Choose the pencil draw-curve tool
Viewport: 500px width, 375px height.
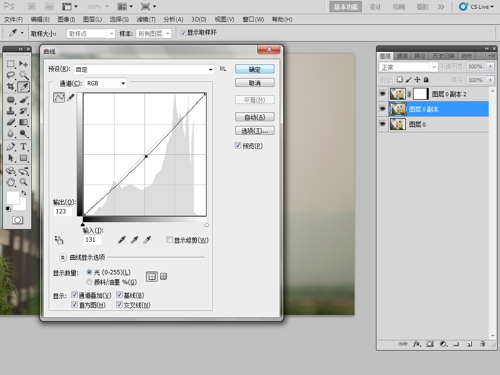pos(71,97)
